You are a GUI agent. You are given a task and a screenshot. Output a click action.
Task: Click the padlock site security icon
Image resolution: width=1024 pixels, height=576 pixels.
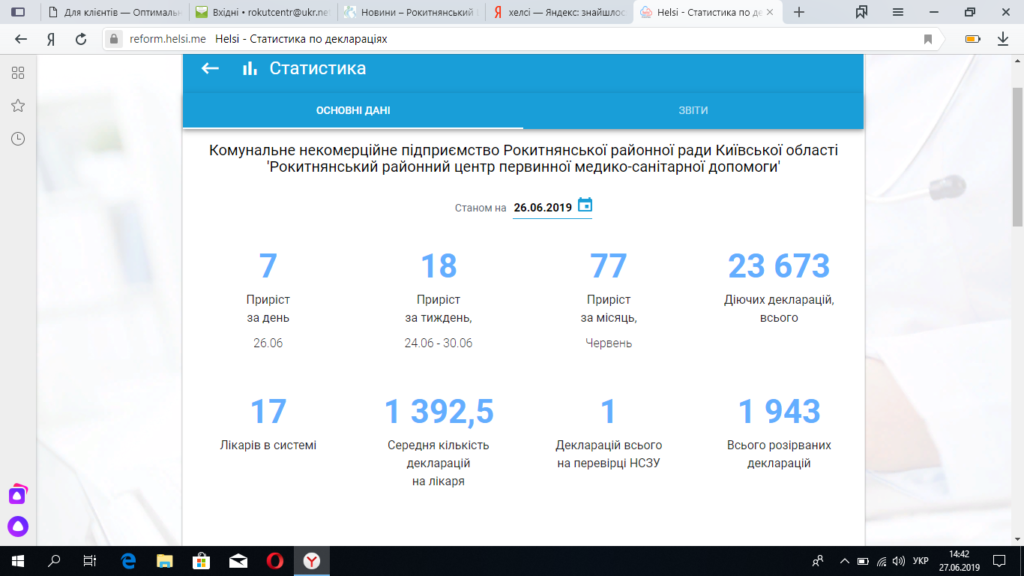(114, 39)
